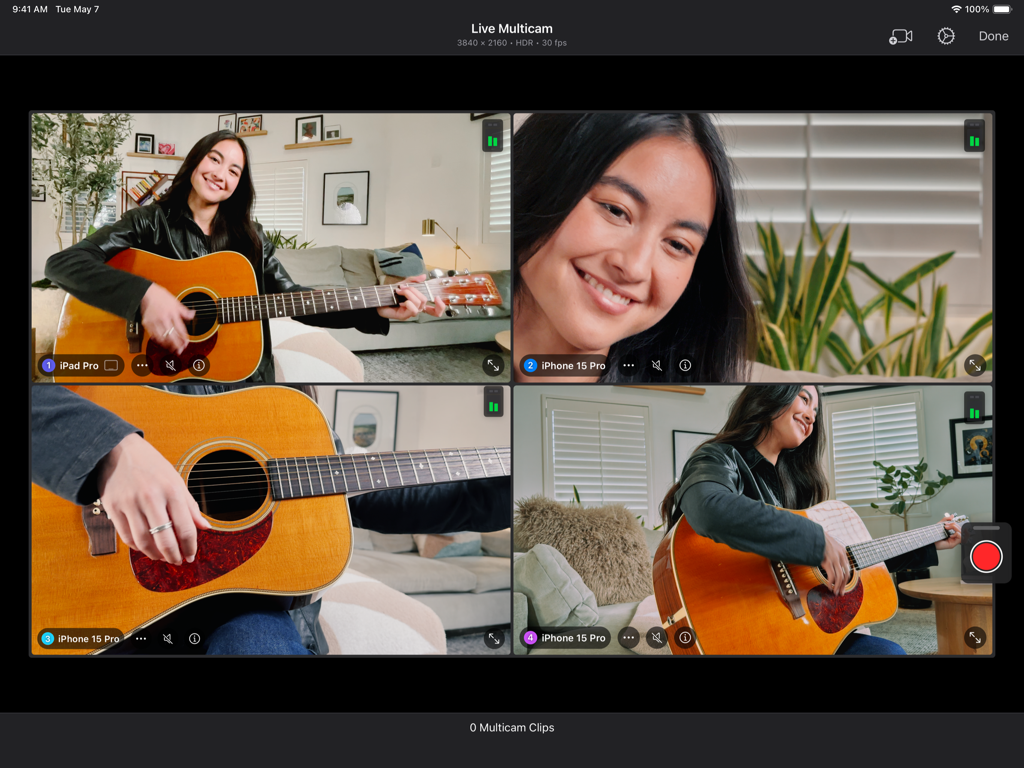The height and width of the screenshot is (768, 1024).
Task: Tap the Live Multicam title
Action: pos(511,28)
